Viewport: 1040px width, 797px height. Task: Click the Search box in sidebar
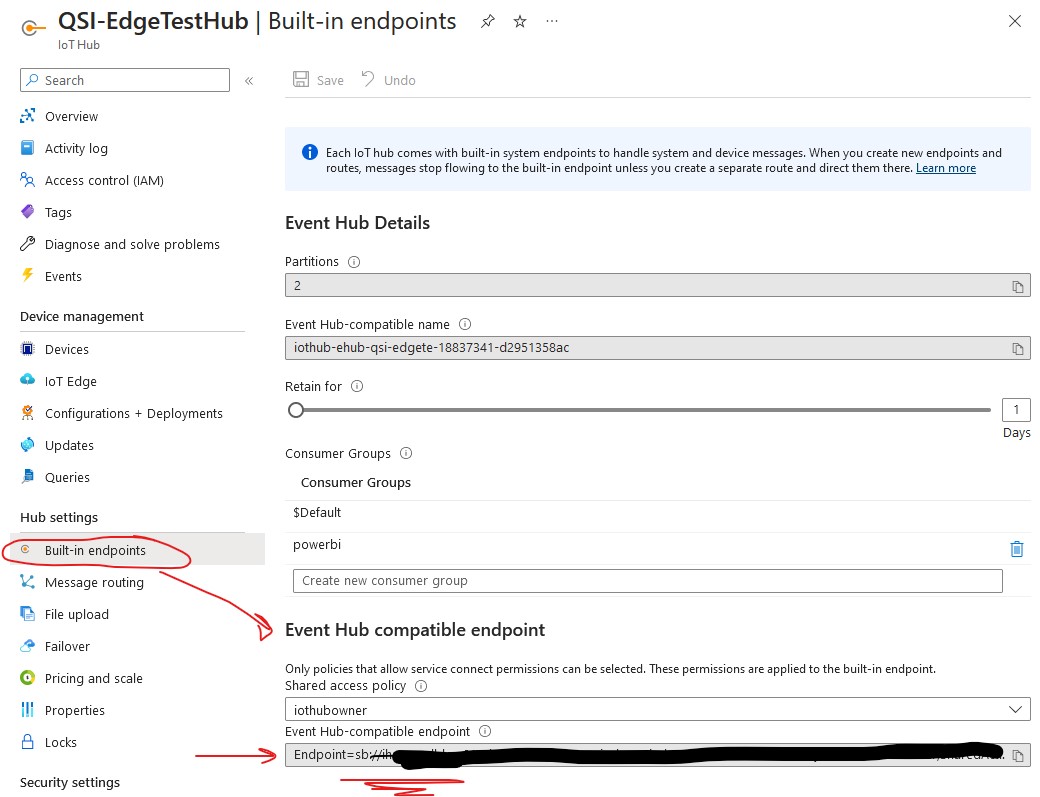tap(125, 80)
